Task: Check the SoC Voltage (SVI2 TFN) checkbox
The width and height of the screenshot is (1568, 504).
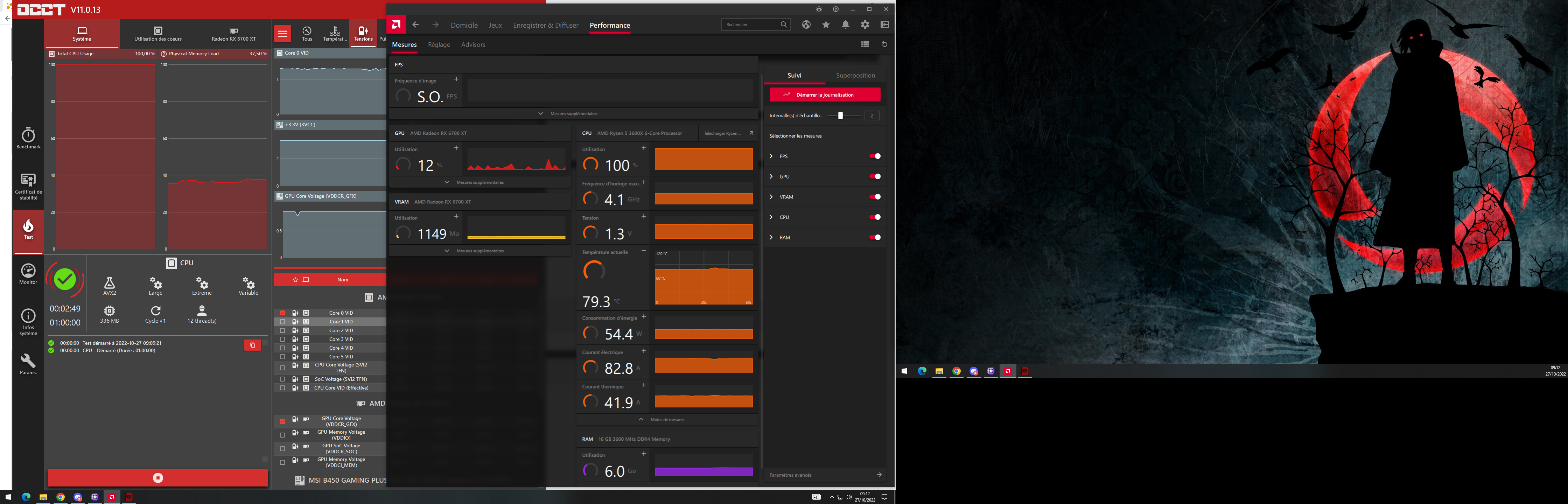Action: [x=282, y=379]
